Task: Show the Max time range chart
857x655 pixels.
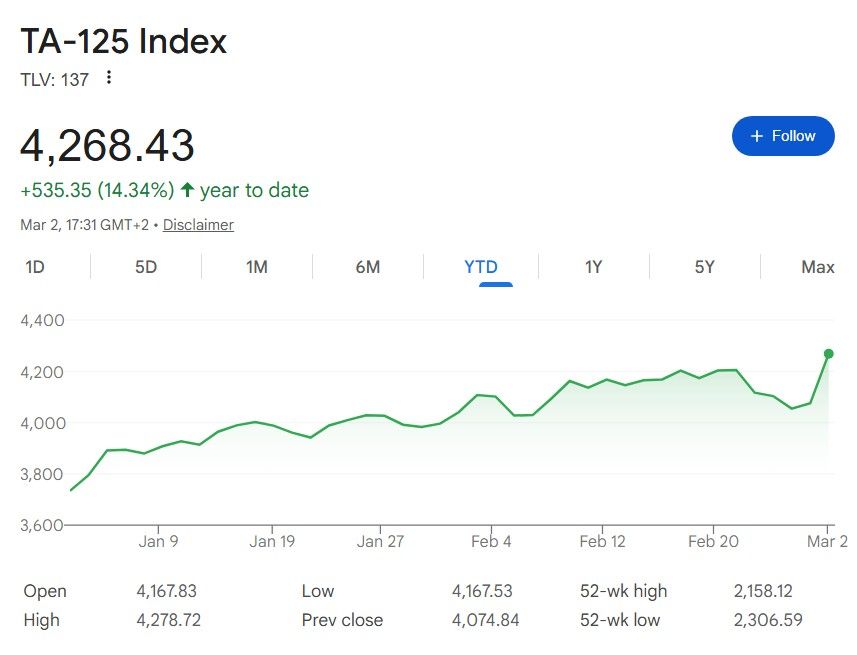Action: tap(817, 267)
